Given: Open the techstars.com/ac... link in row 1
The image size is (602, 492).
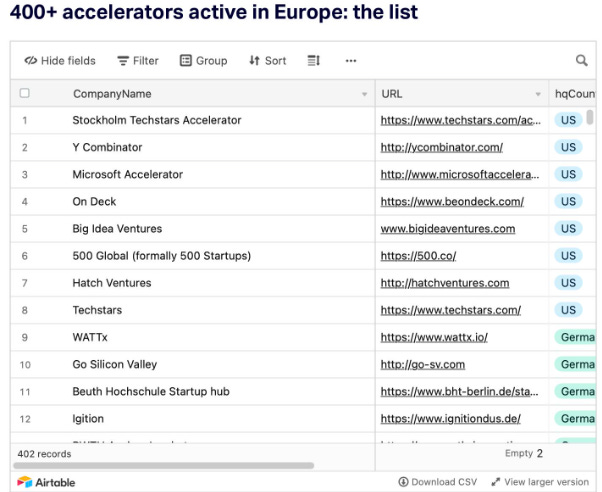Looking at the screenshot, I should pos(461,120).
